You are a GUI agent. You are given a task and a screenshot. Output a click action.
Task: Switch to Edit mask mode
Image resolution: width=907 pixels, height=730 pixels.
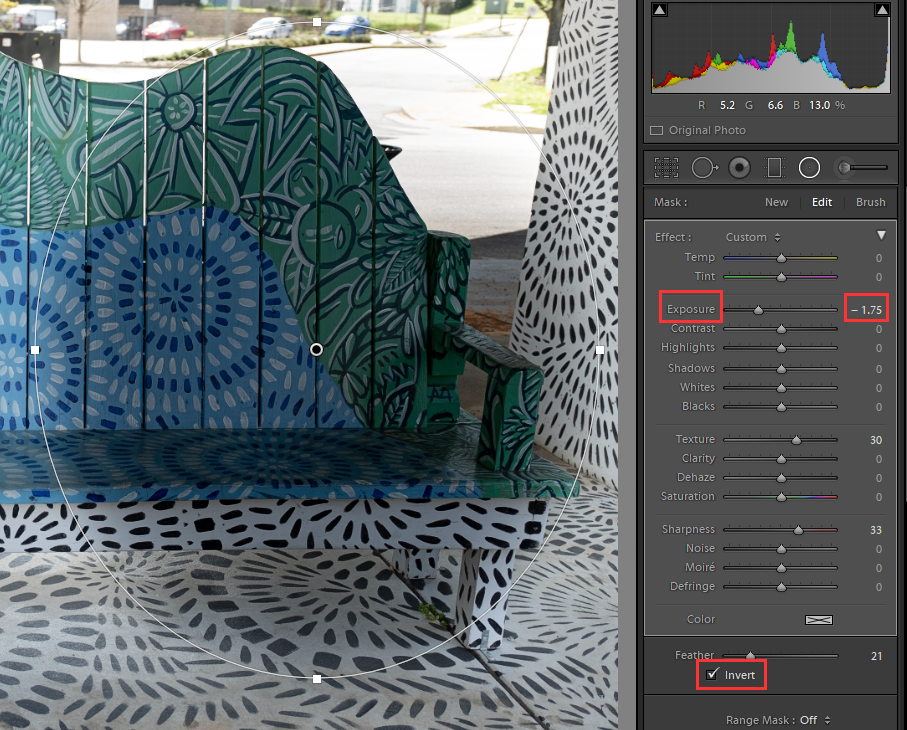click(x=821, y=201)
